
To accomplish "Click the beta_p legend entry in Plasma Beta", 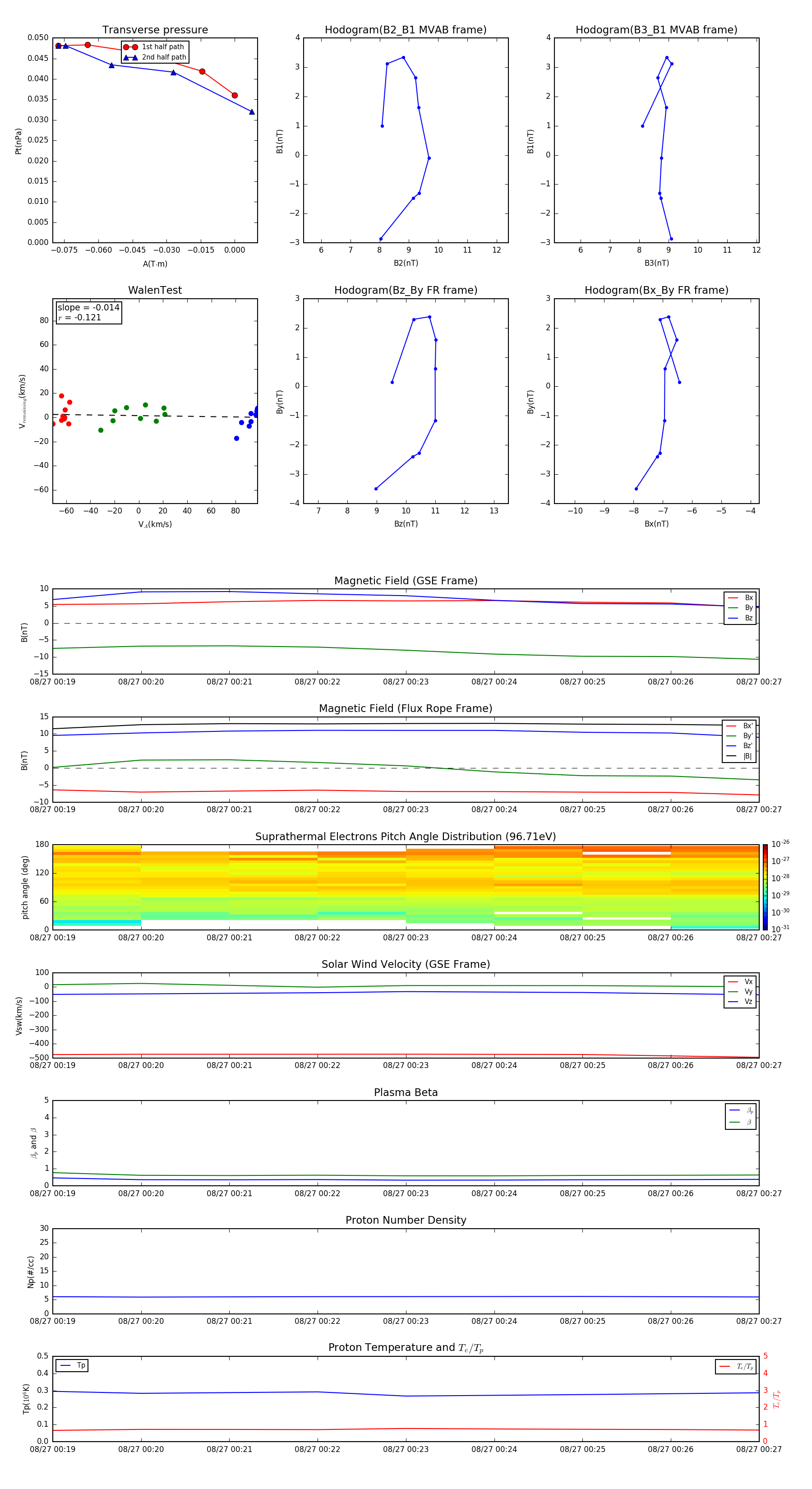I will [741, 1110].
